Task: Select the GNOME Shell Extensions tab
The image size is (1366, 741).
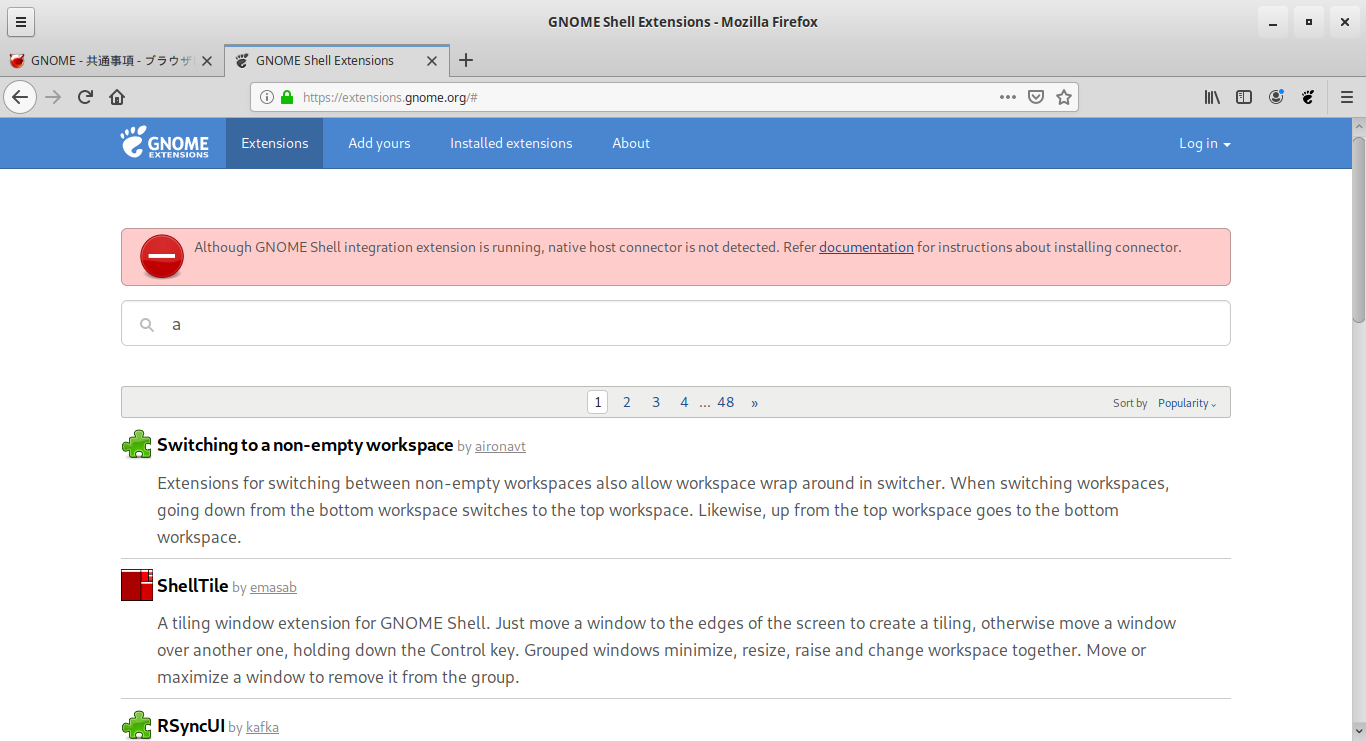Action: [337, 60]
